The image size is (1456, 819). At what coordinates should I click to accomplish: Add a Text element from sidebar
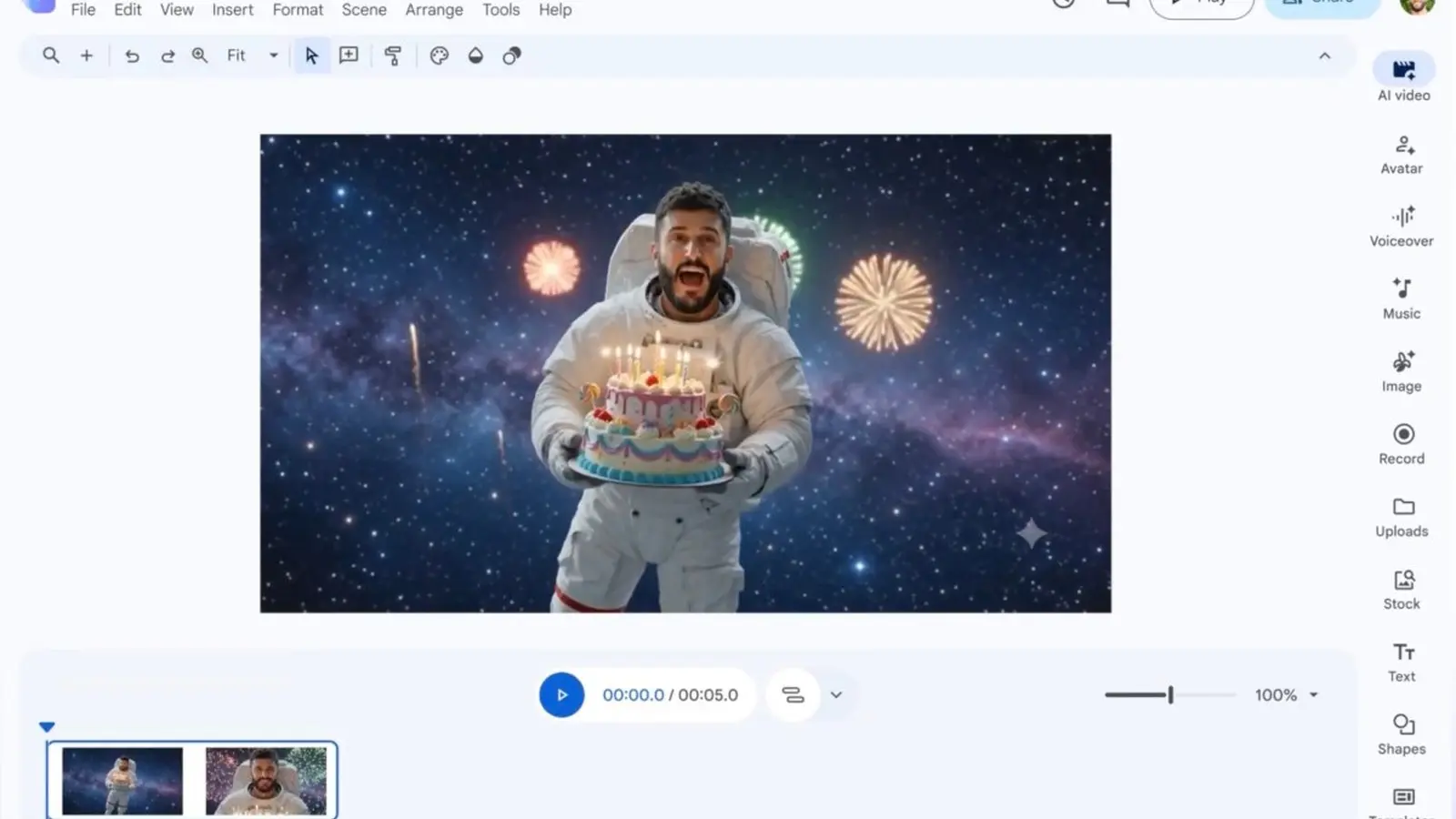(x=1402, y=662)
